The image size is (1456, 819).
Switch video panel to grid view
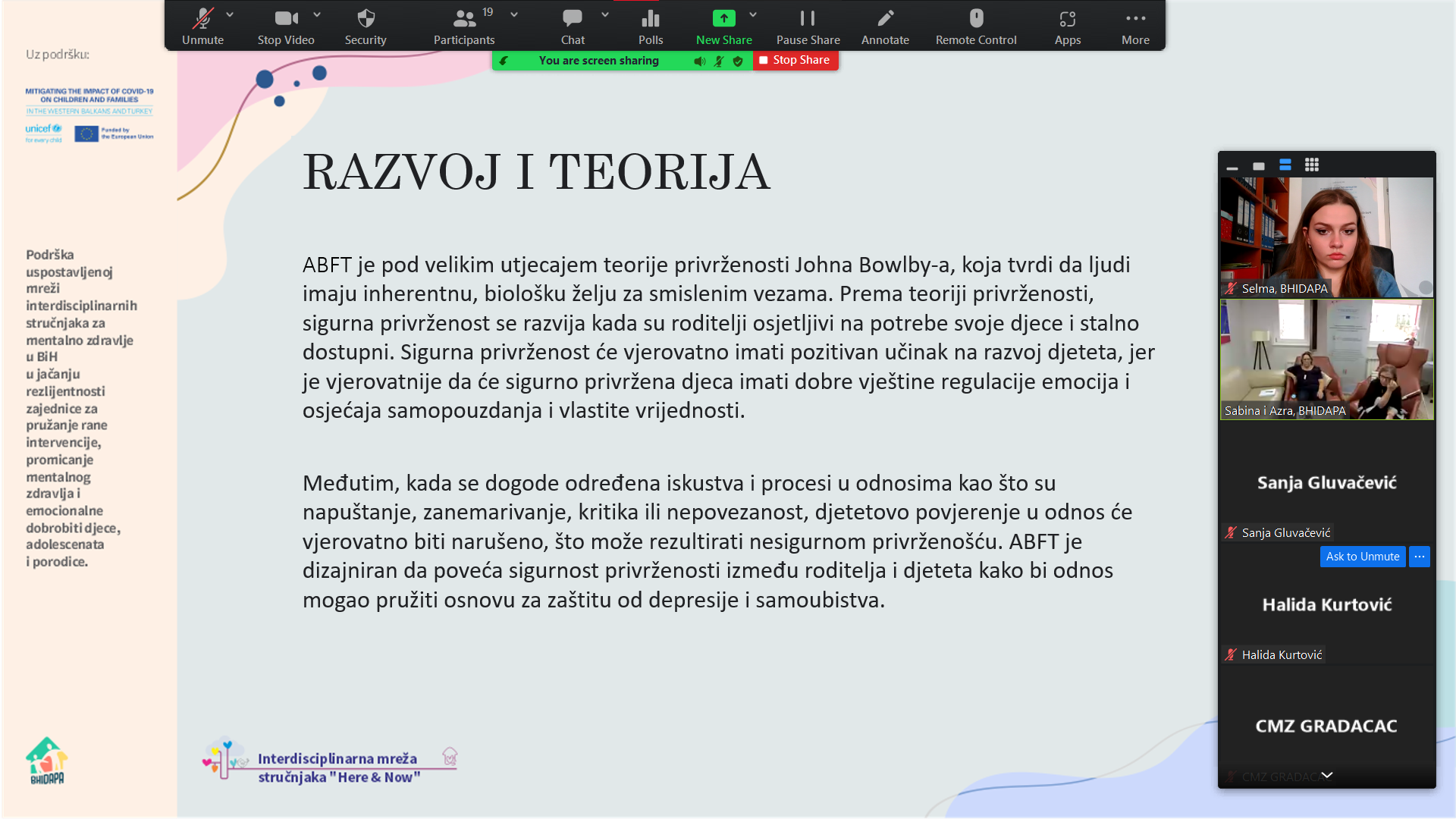tap(1311, 165)
